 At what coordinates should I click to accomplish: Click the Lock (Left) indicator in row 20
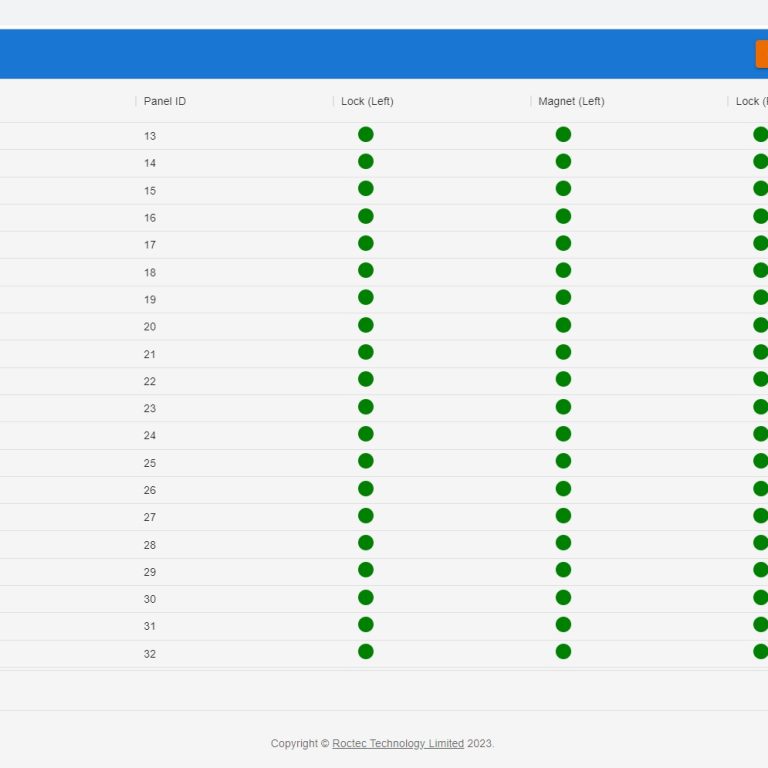pyautogui.click(x=365, y=325)
